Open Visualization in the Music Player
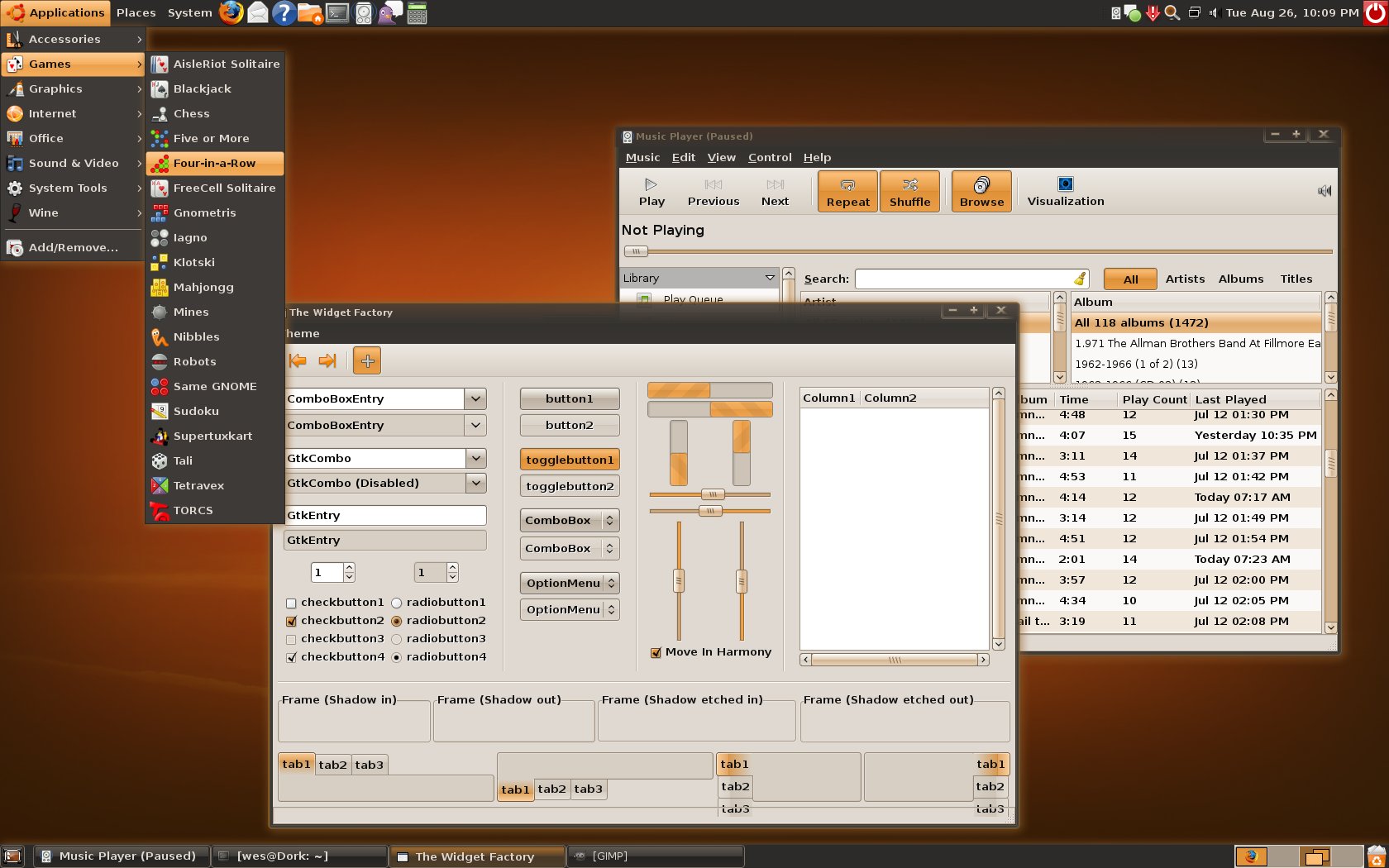Image resolution: width=1389 pixels, height=868 pixels. pyautogui.click(x=1066, y=192)
